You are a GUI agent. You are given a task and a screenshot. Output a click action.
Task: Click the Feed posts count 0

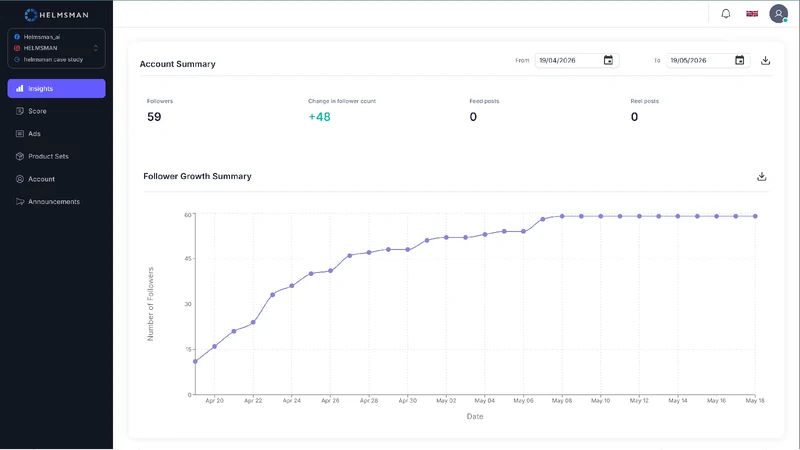tap(473, 117)
